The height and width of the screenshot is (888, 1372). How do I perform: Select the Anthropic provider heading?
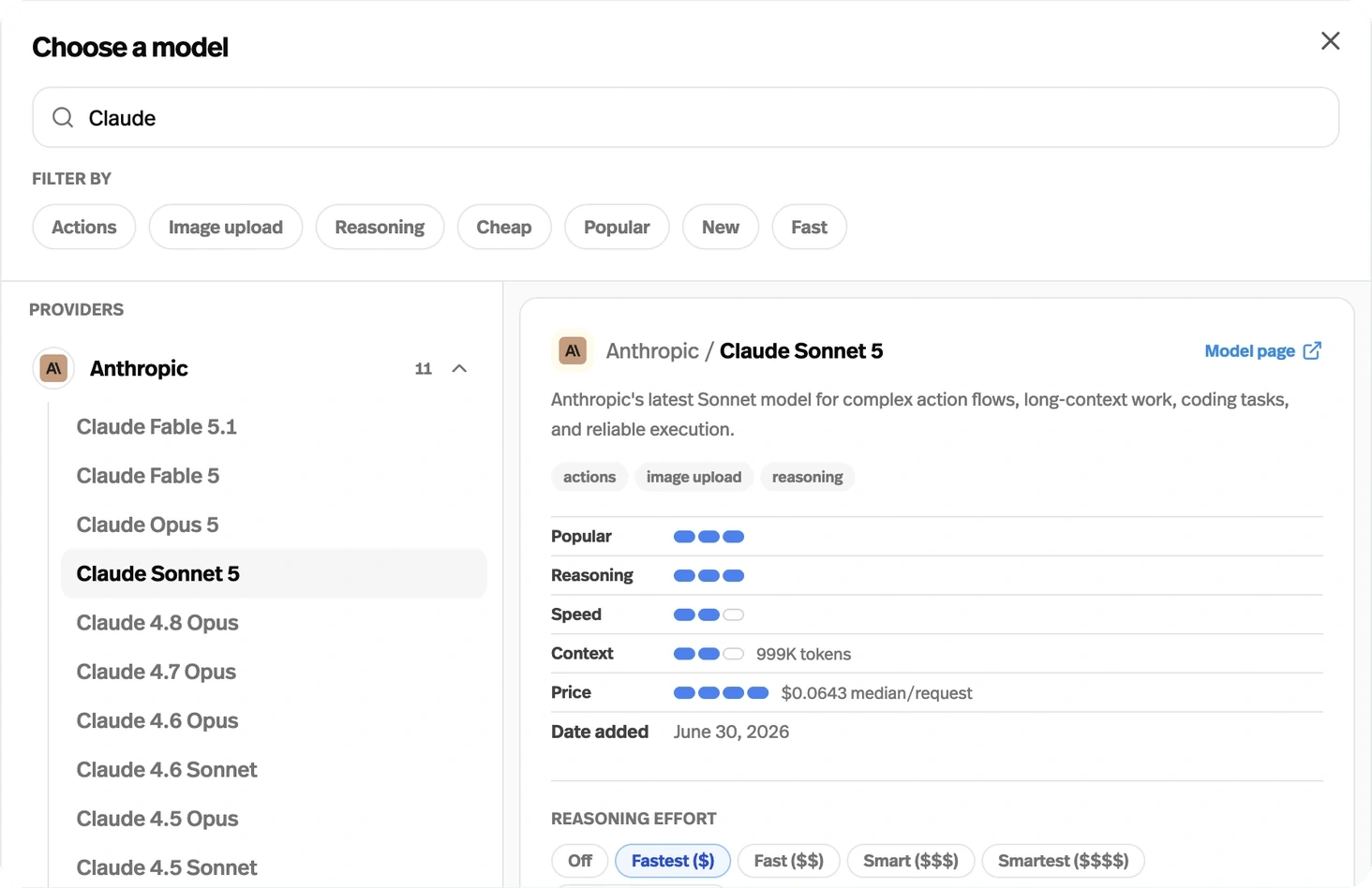pyautogui.click(x=139, y=368)
